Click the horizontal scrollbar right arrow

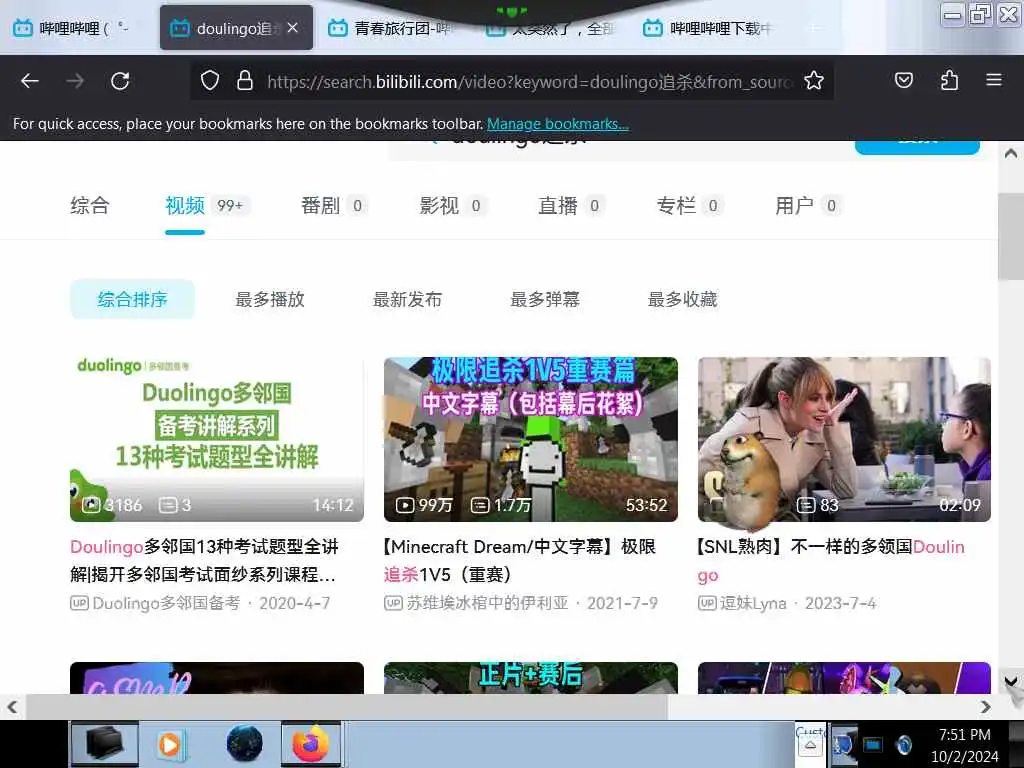tap(985, 707)
